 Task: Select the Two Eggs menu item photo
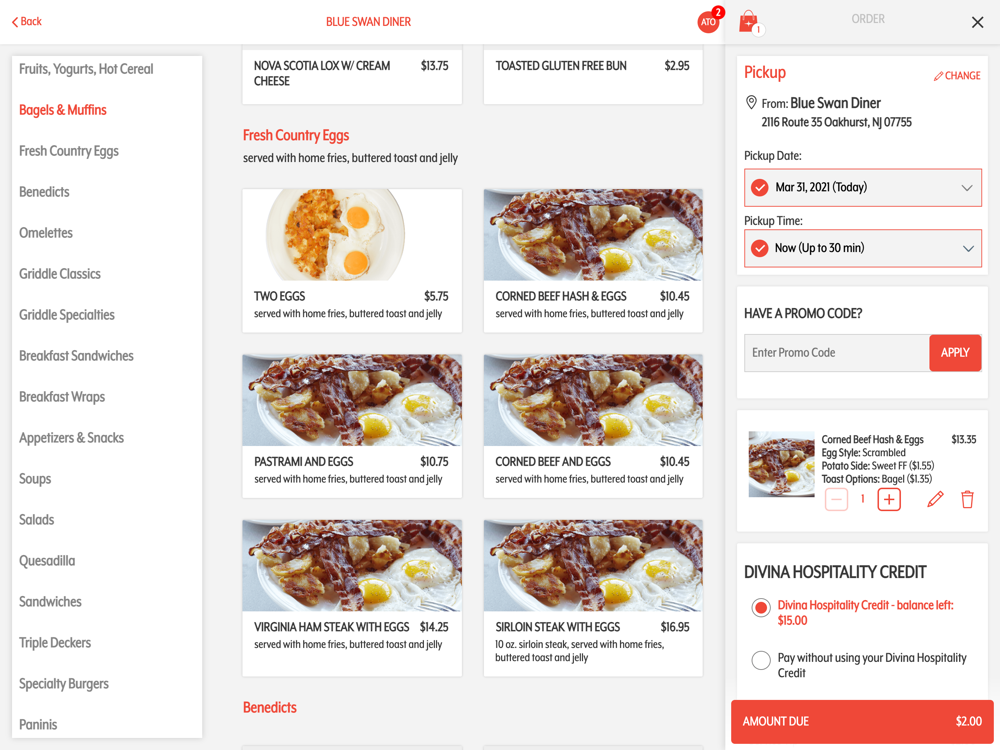(352, 235)
